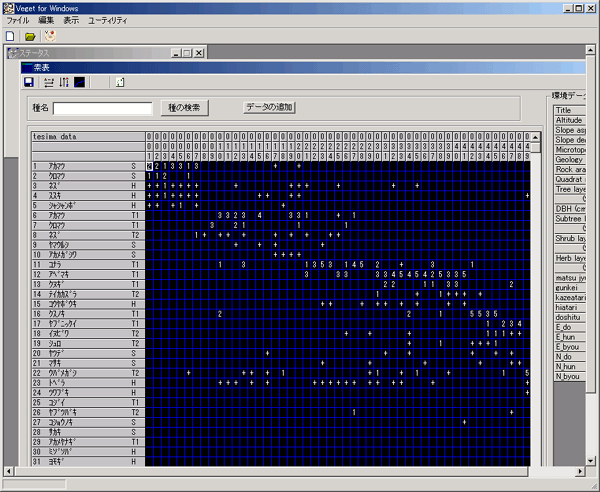The image size is (600, 492).
Task: Click the row sort icon beside Save
Action: pyautogui.click(x=48, y=82)
